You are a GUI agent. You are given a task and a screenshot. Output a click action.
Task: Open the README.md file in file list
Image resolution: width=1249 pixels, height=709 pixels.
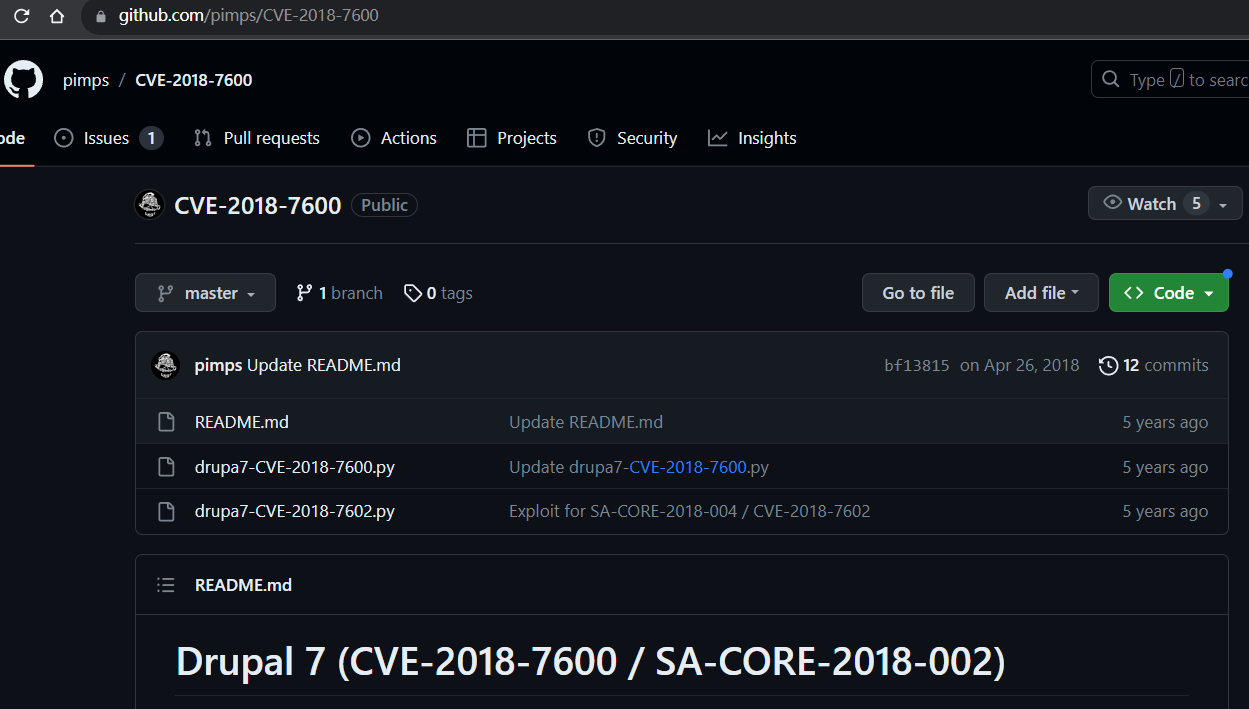point(242,422)
